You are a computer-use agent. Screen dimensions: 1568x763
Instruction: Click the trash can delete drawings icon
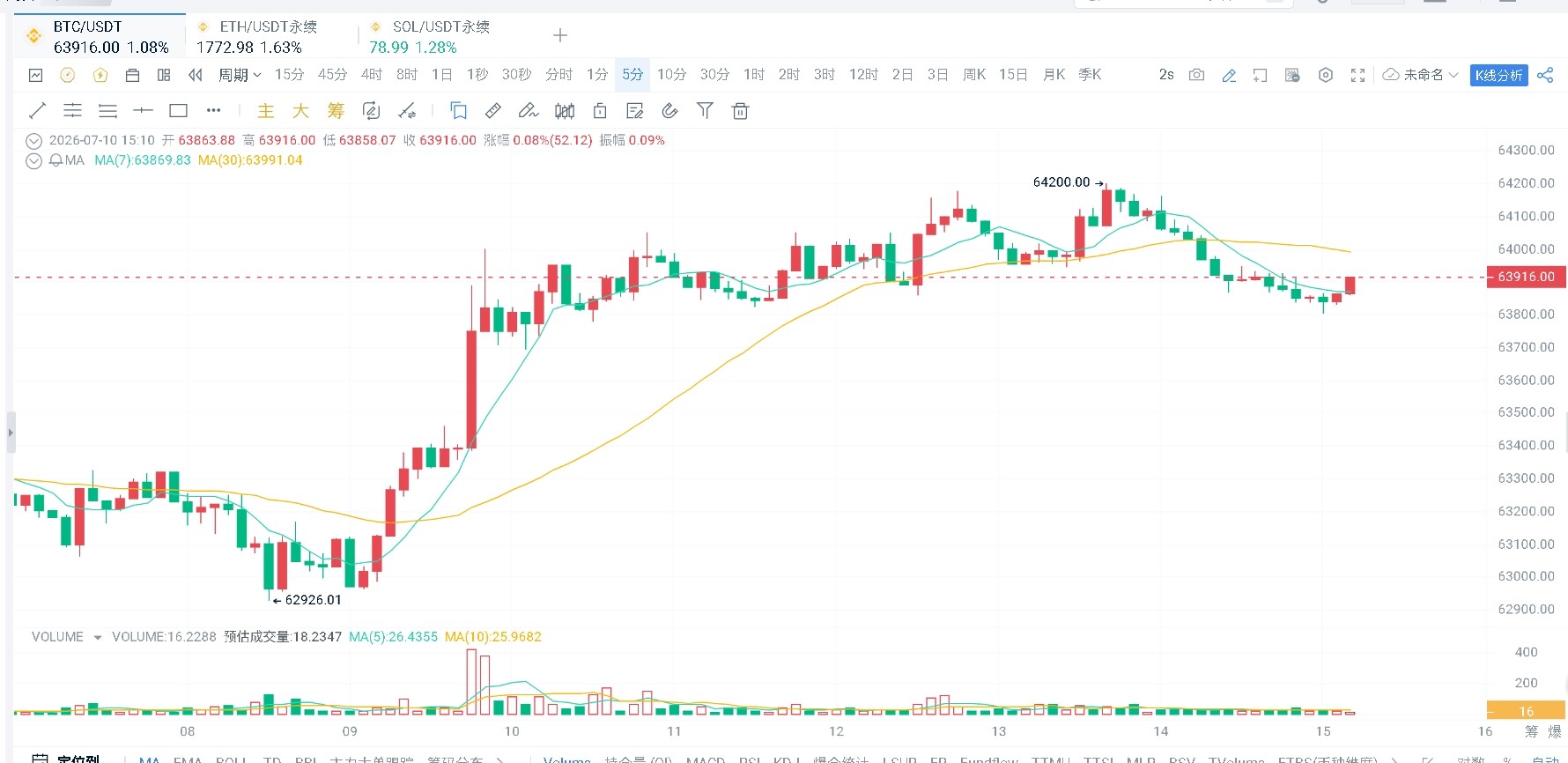click(741, 110)
